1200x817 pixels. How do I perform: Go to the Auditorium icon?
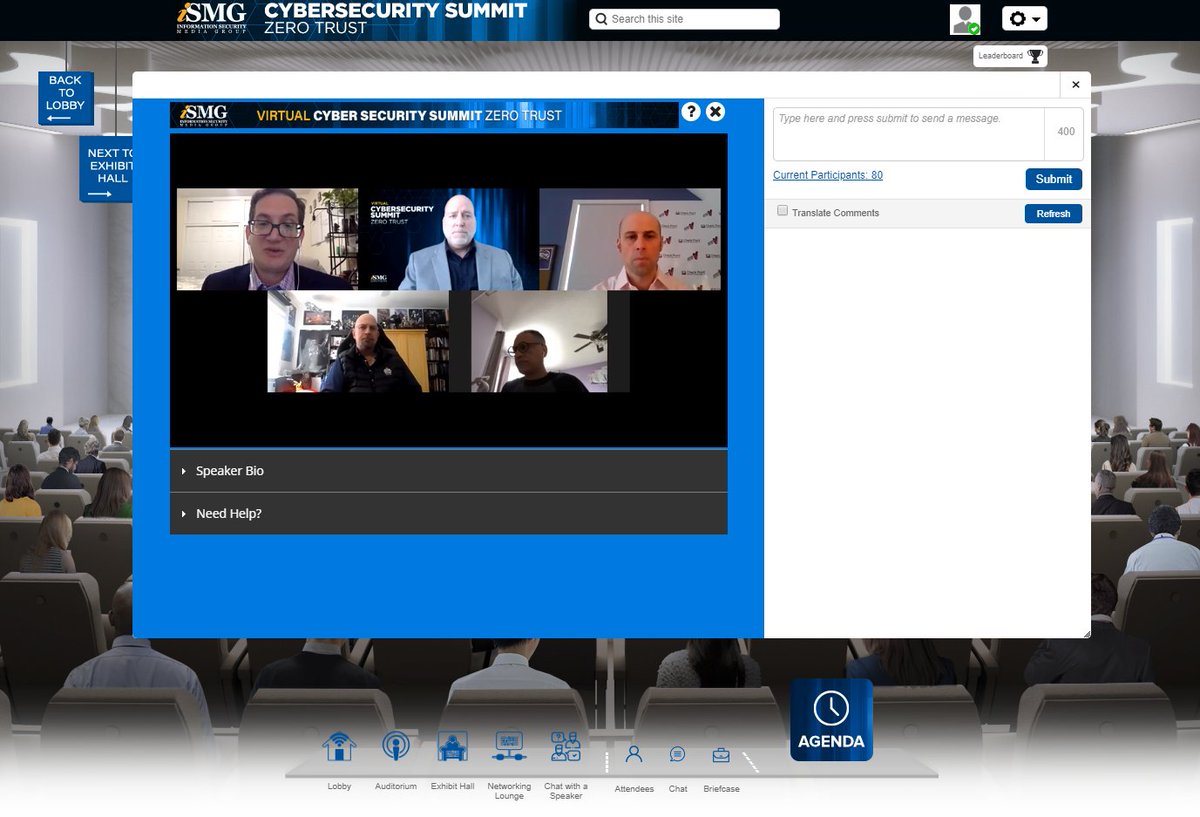(396, 748)
